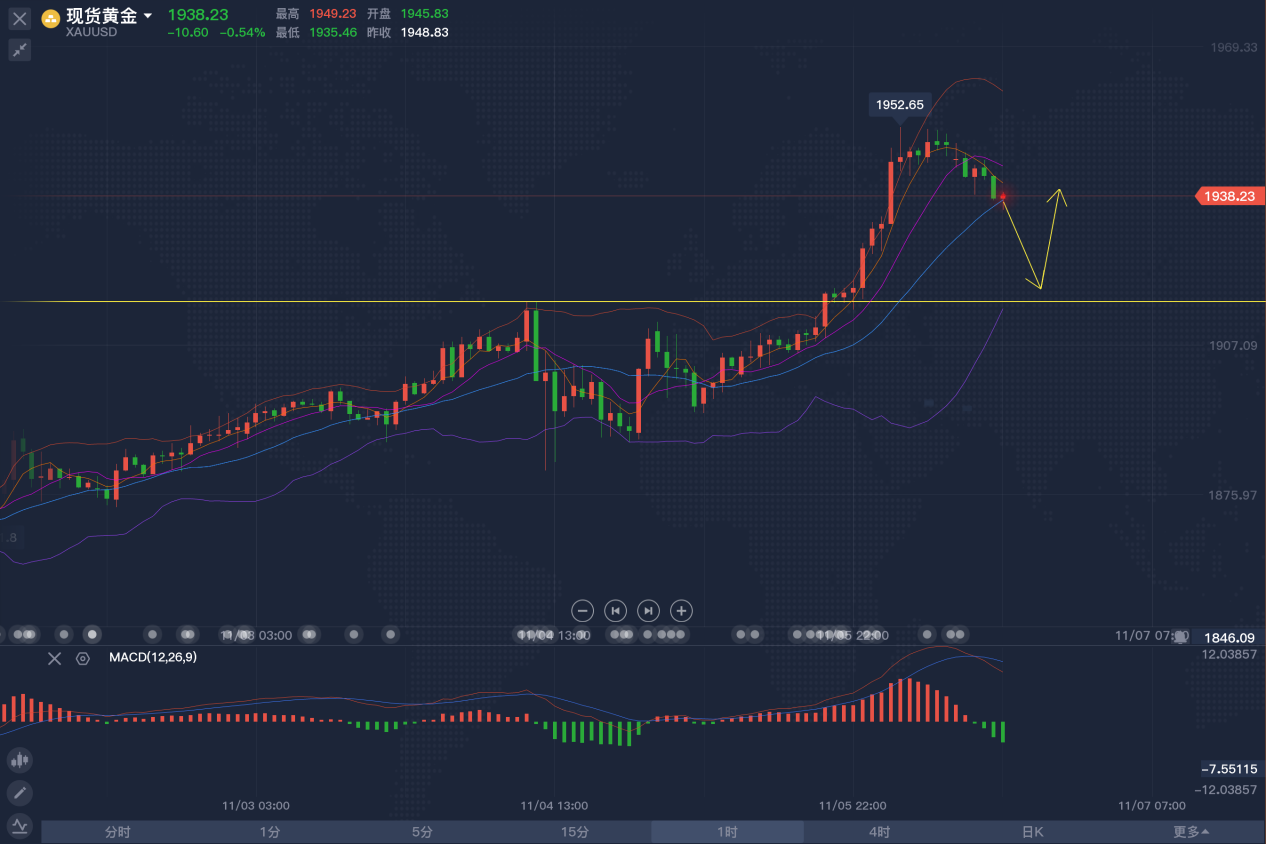This screenshot has width=1266, height=844.
Task: Switch to the 日K timeframe tab
Action: [x=1032, y=832]
